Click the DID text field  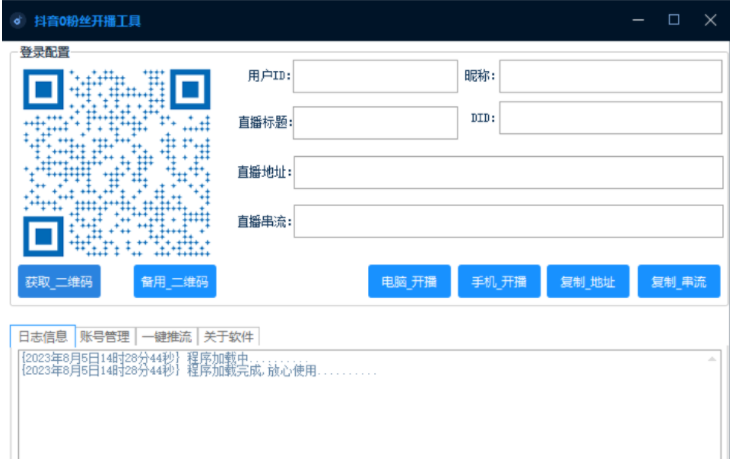(x=610, y=118)
